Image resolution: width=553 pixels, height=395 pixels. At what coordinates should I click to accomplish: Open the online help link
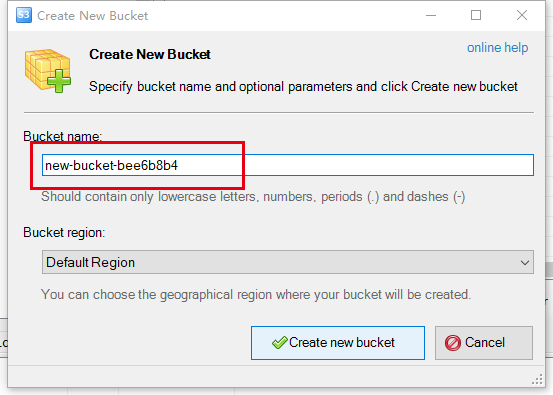497,48
